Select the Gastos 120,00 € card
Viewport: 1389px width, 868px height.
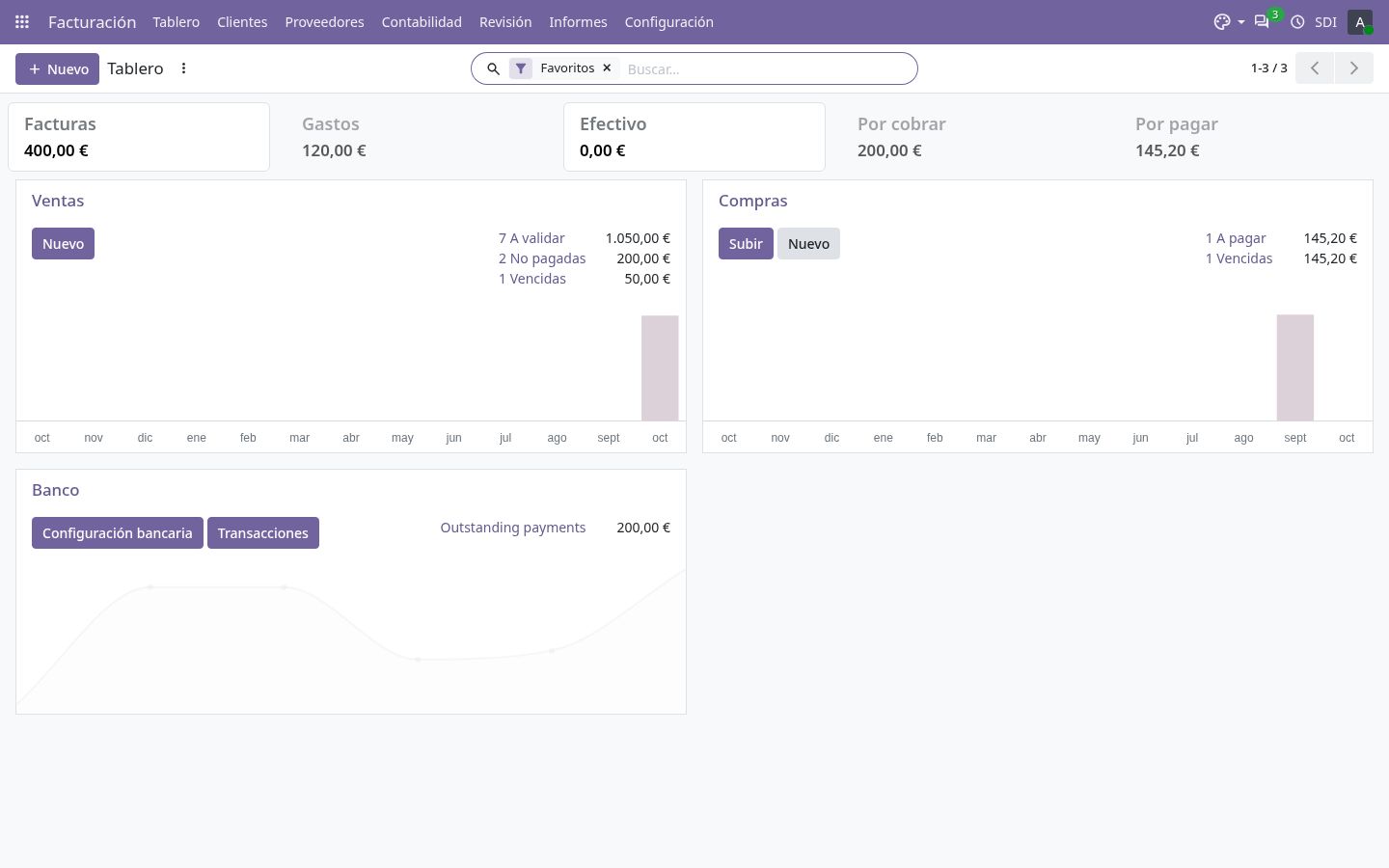[x=417, y=137]
